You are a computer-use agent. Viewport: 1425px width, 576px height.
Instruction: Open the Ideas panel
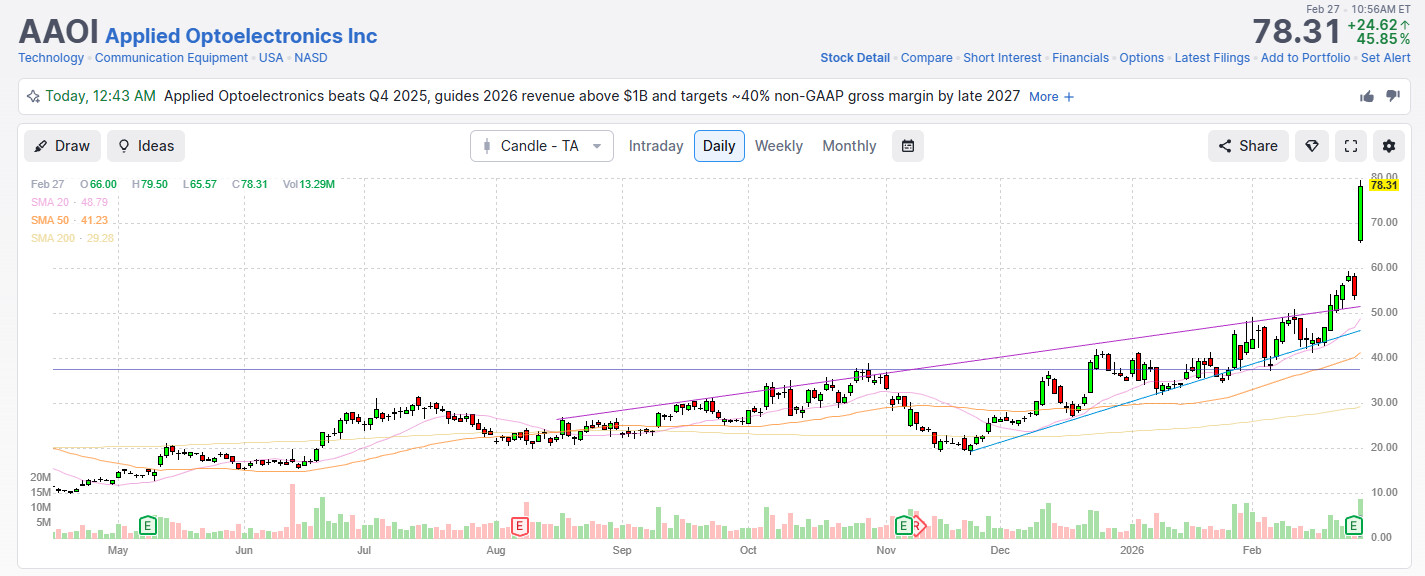pyautogui.click(x=146, y=146)
